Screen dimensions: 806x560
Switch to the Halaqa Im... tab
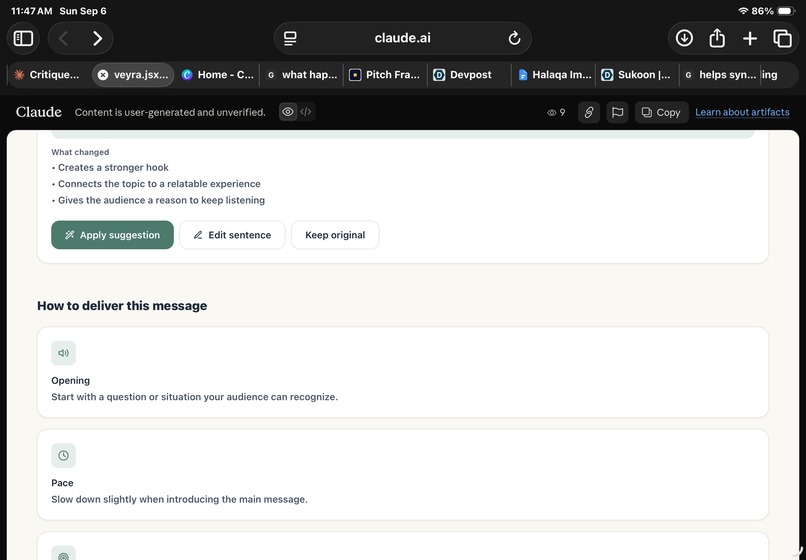[x=554, y=75]
